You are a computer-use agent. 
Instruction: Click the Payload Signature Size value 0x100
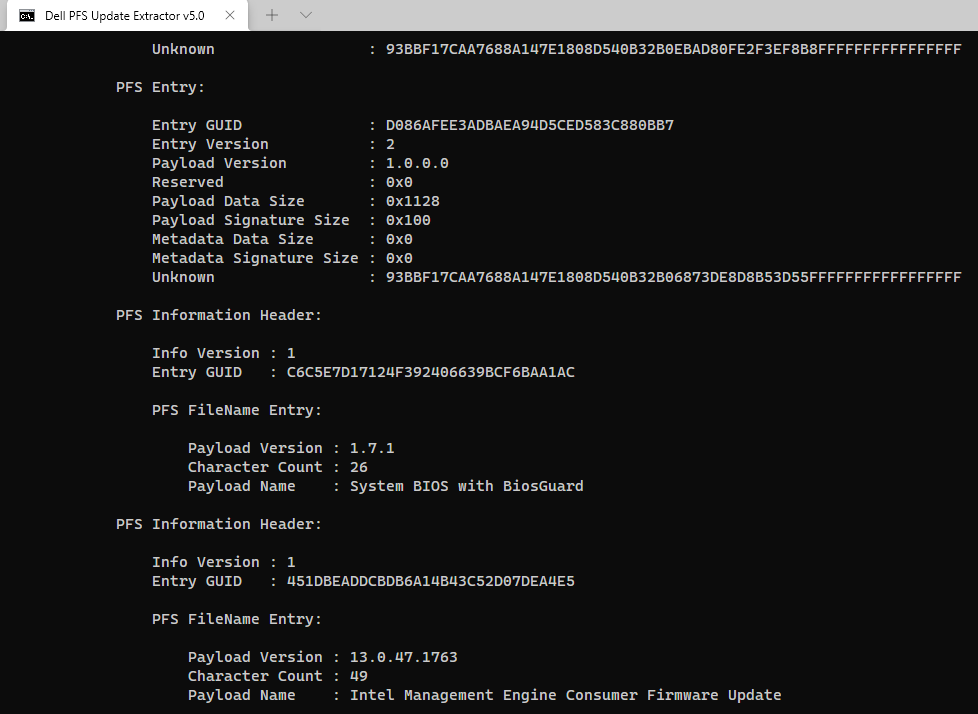click(408, 220)
